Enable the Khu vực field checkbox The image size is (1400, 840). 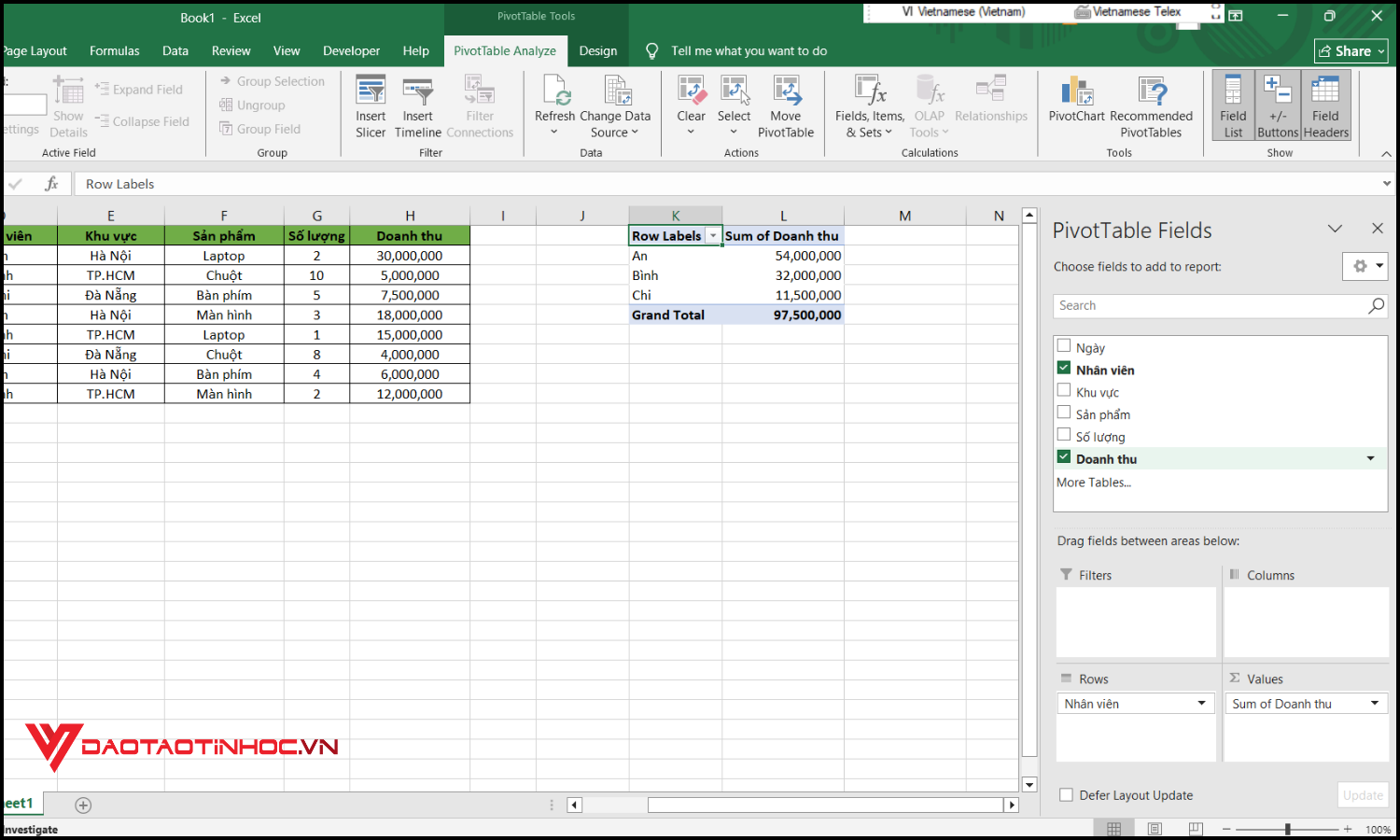[1064, 390]
